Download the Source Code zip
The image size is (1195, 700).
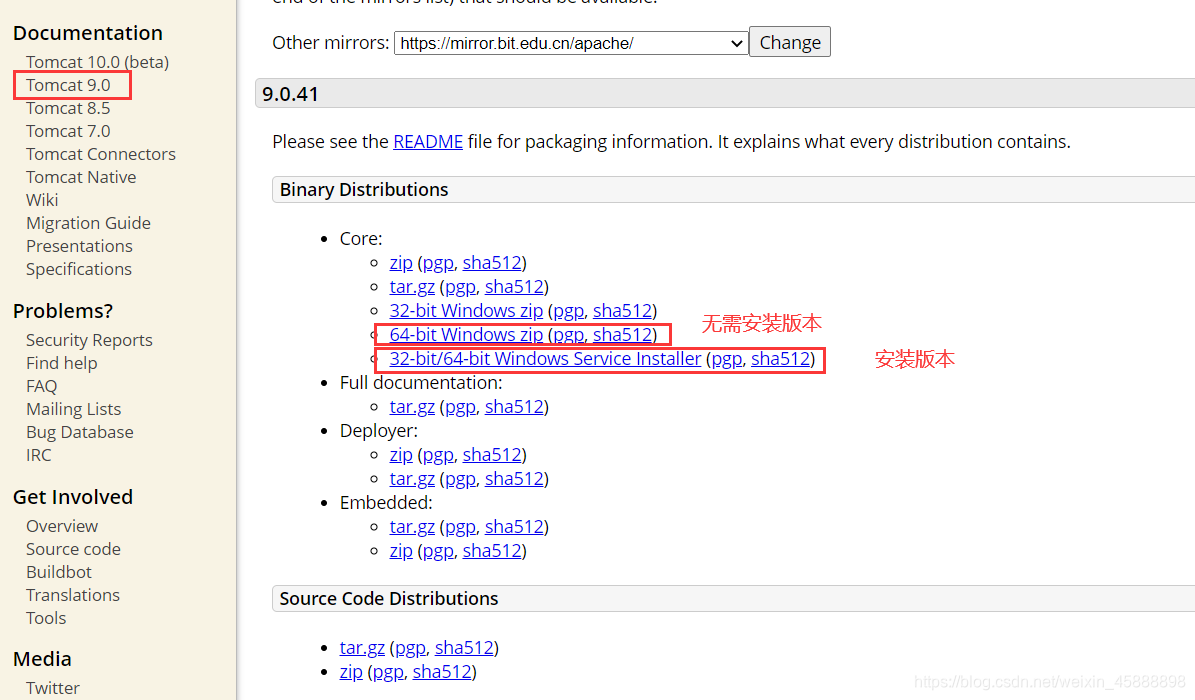pos(351,672)
